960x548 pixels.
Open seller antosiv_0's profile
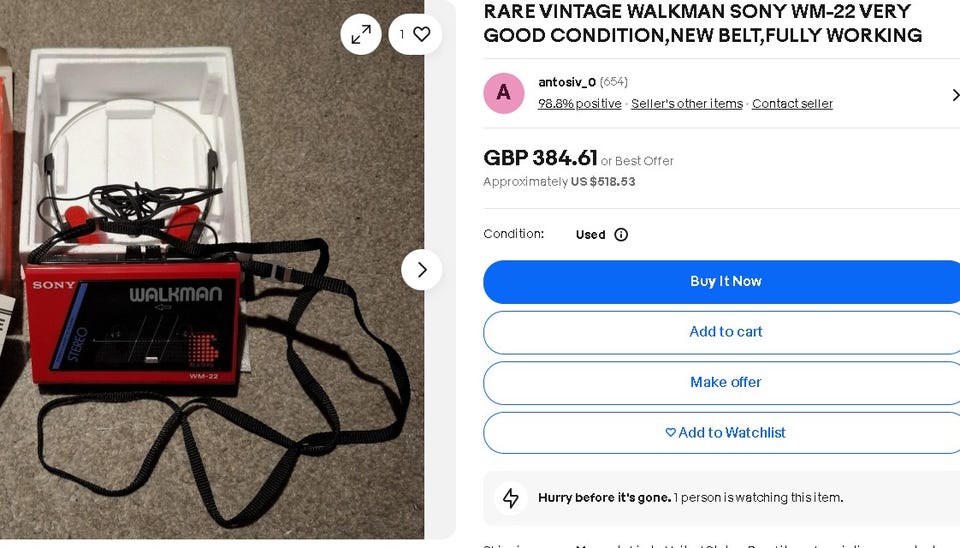[x=567, y=82]
